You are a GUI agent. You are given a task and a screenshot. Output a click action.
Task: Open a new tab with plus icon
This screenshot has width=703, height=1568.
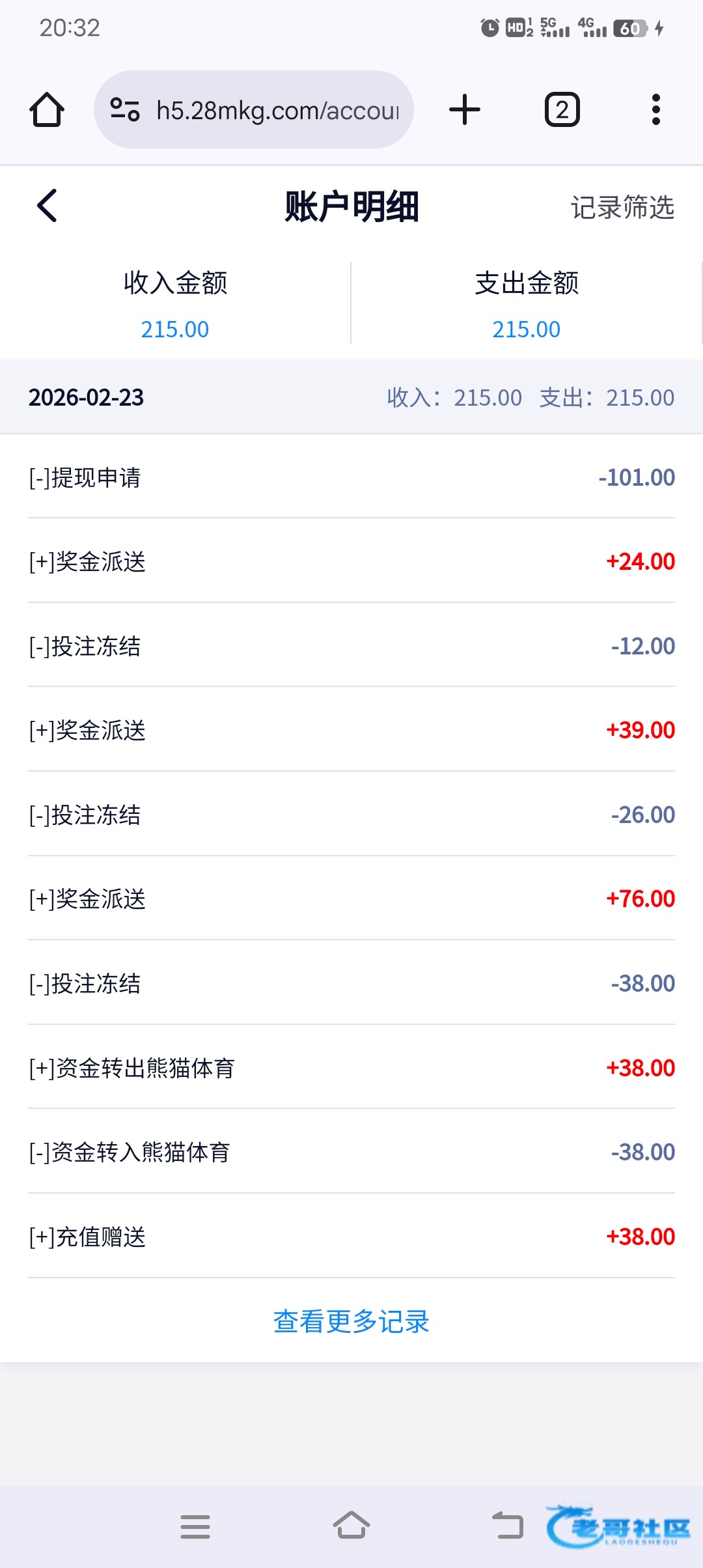pos(465,109)
